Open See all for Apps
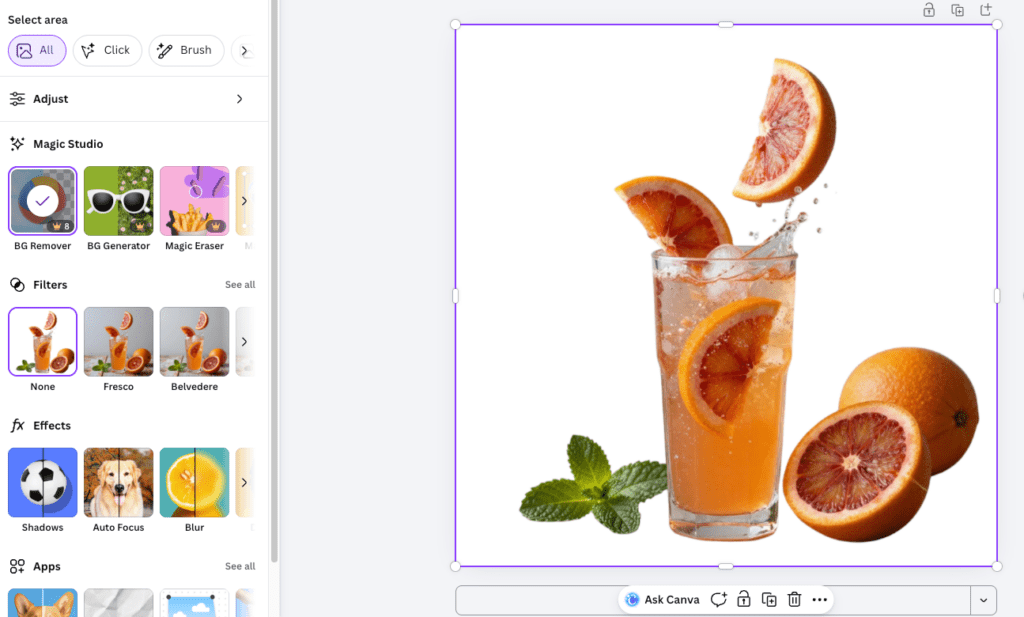The image size is (1024, 617). [240, 566]
